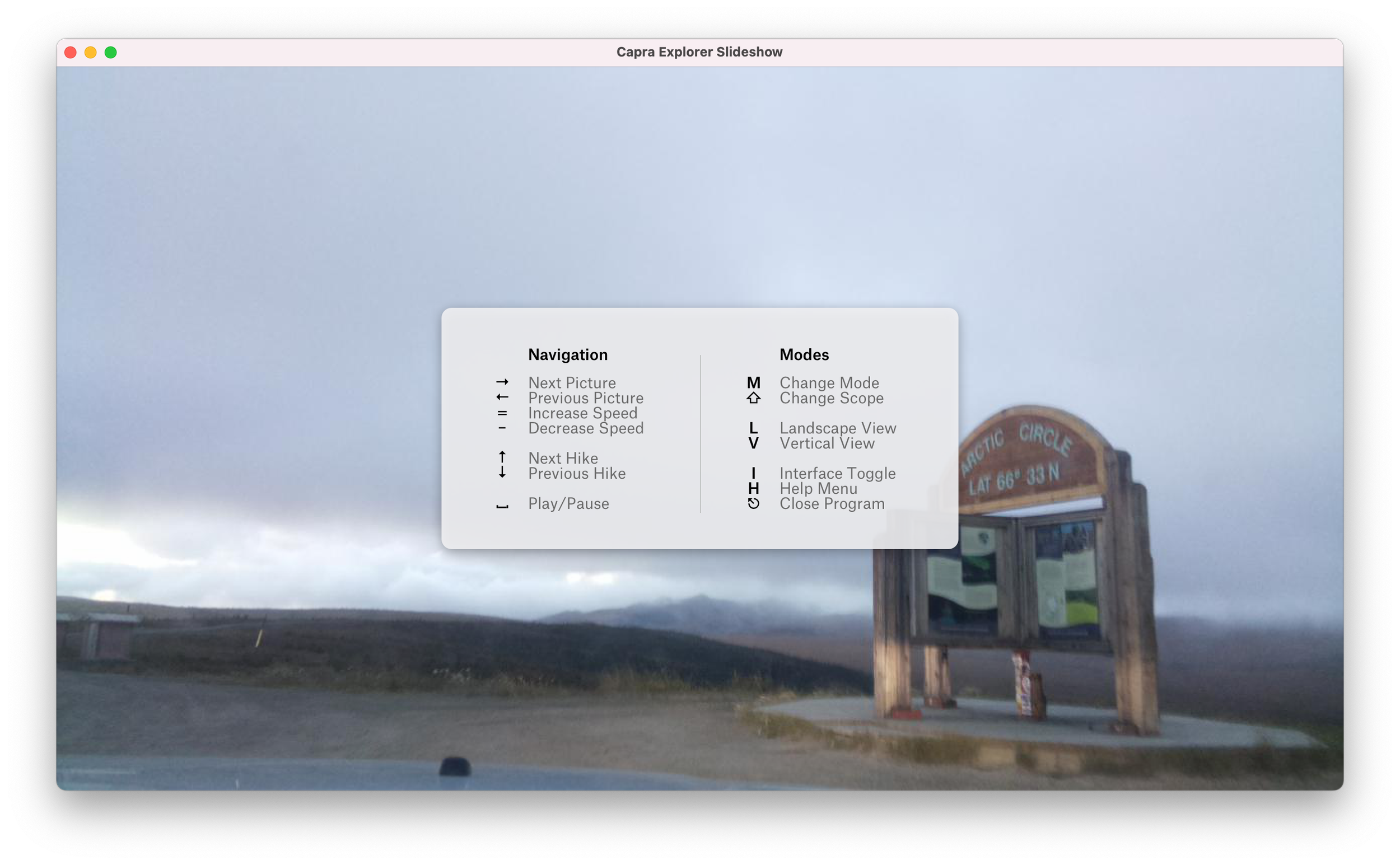Image resolution: width=1400 pixels, height=865 pixels.
Task: Click the left arrow Previous Picture icon
Action: (502, 397)
